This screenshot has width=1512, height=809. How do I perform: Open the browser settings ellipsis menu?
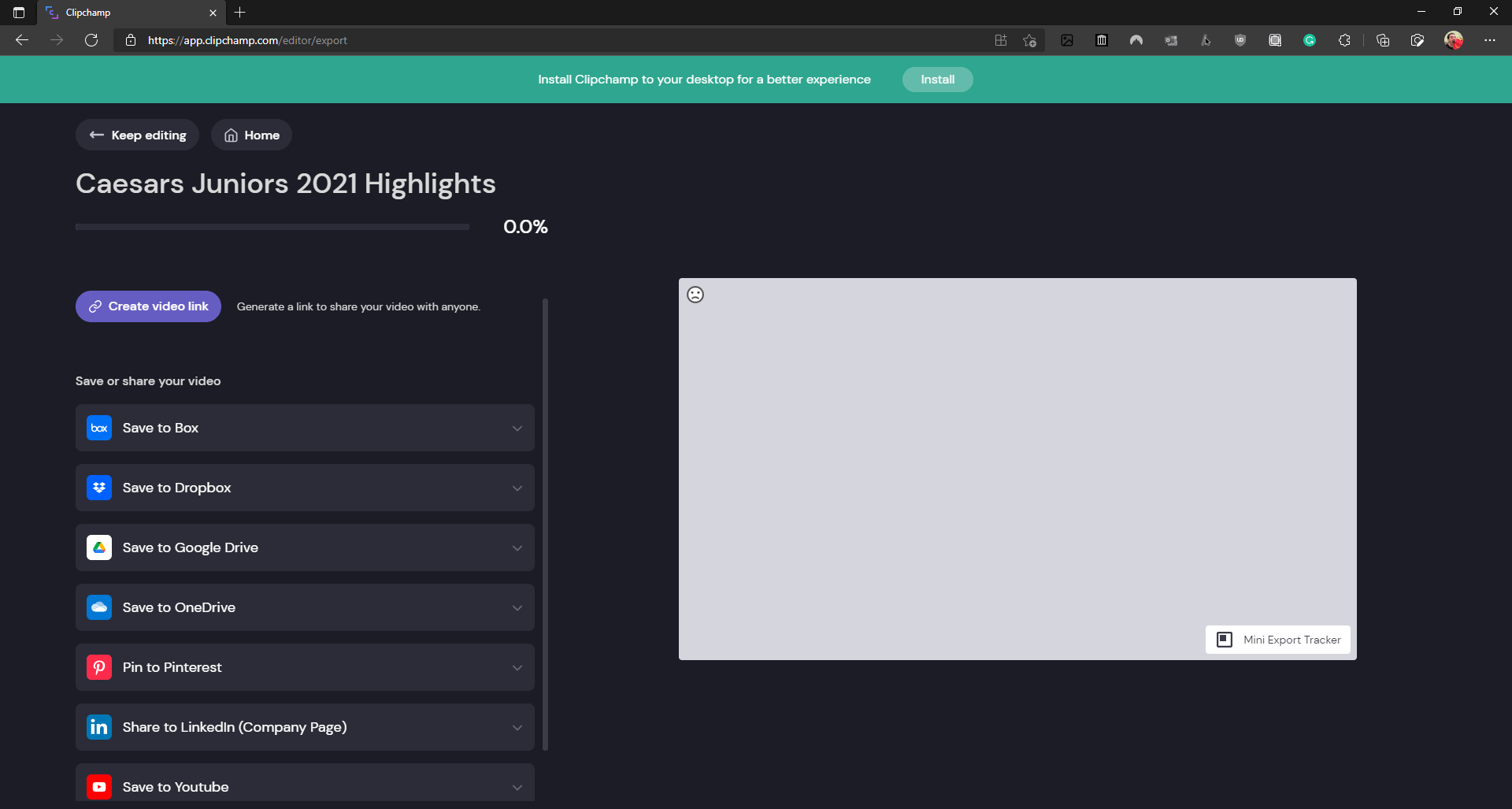(x=1490, y=40)
